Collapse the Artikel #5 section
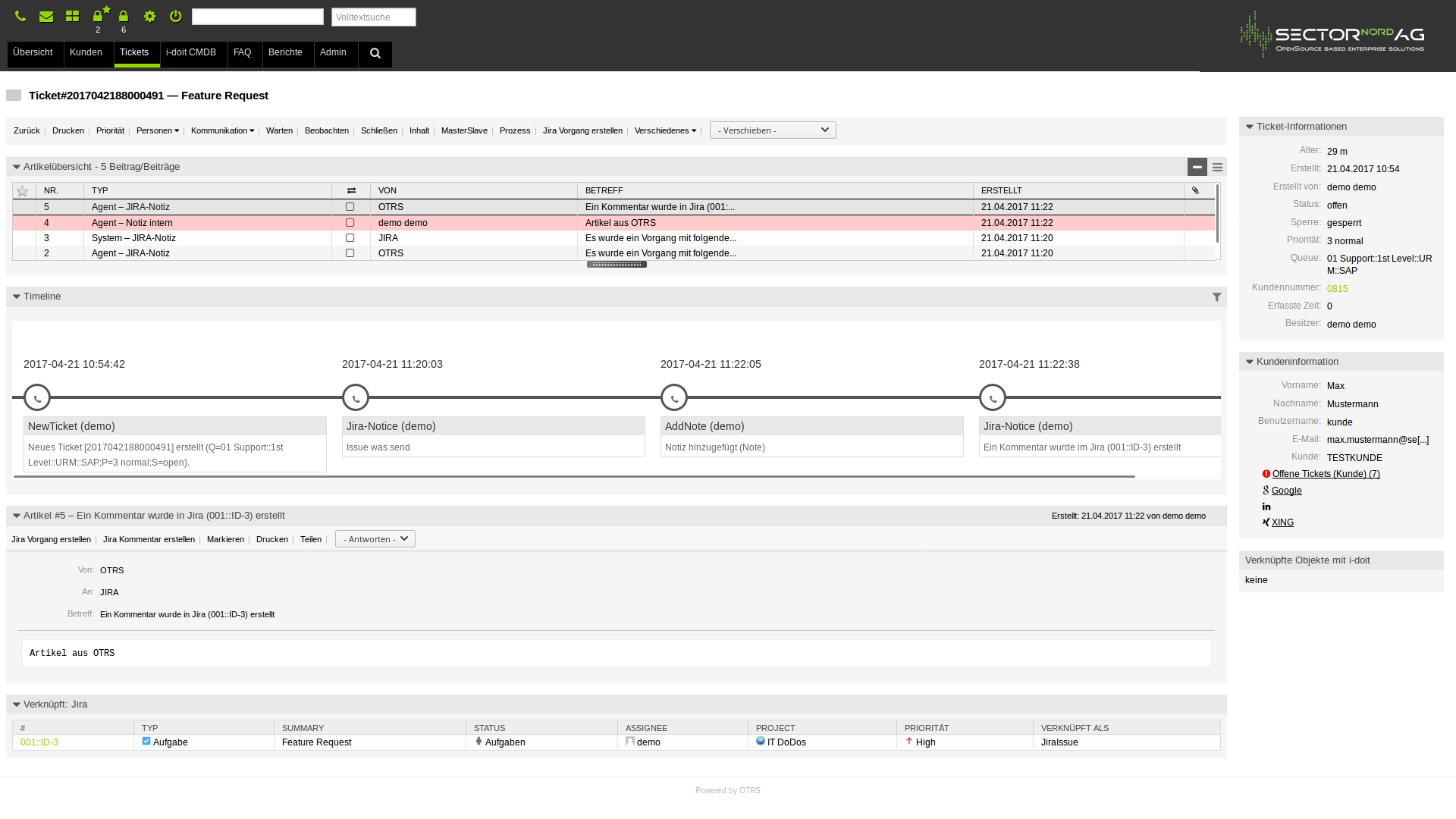1456x819 pixels. (17, 516)
